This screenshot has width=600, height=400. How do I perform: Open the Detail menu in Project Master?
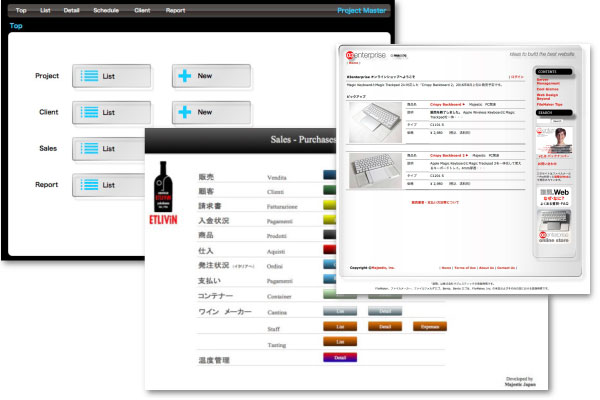tap(72, 10)
